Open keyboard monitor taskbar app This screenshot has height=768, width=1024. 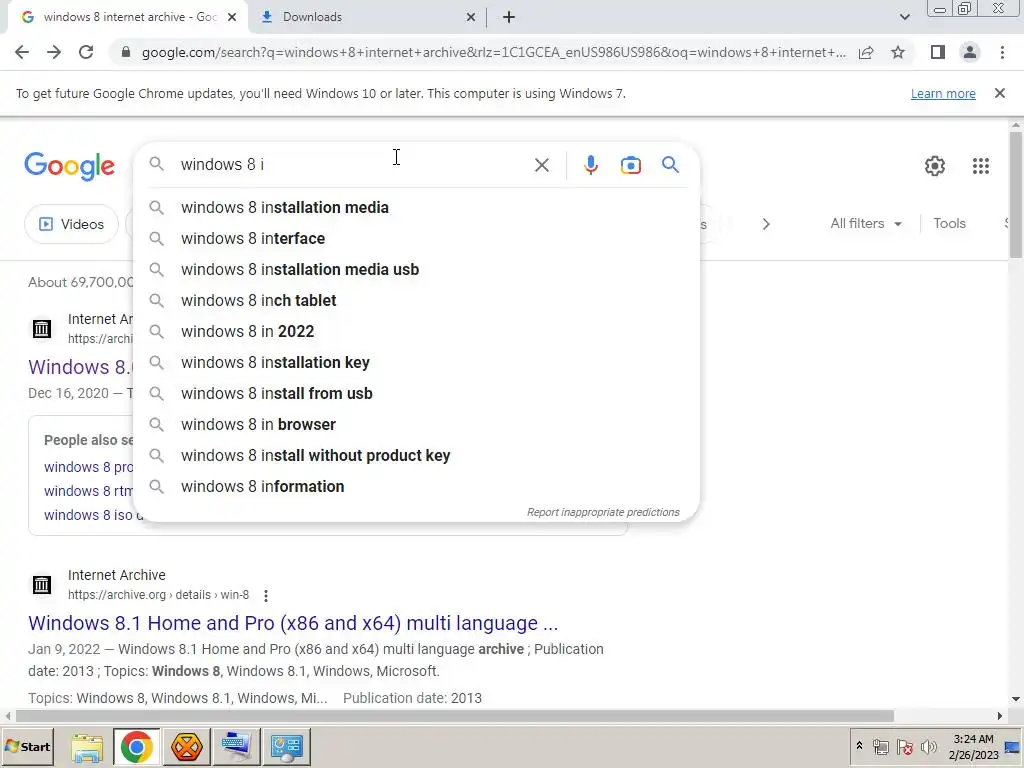(x=236, y=746)
